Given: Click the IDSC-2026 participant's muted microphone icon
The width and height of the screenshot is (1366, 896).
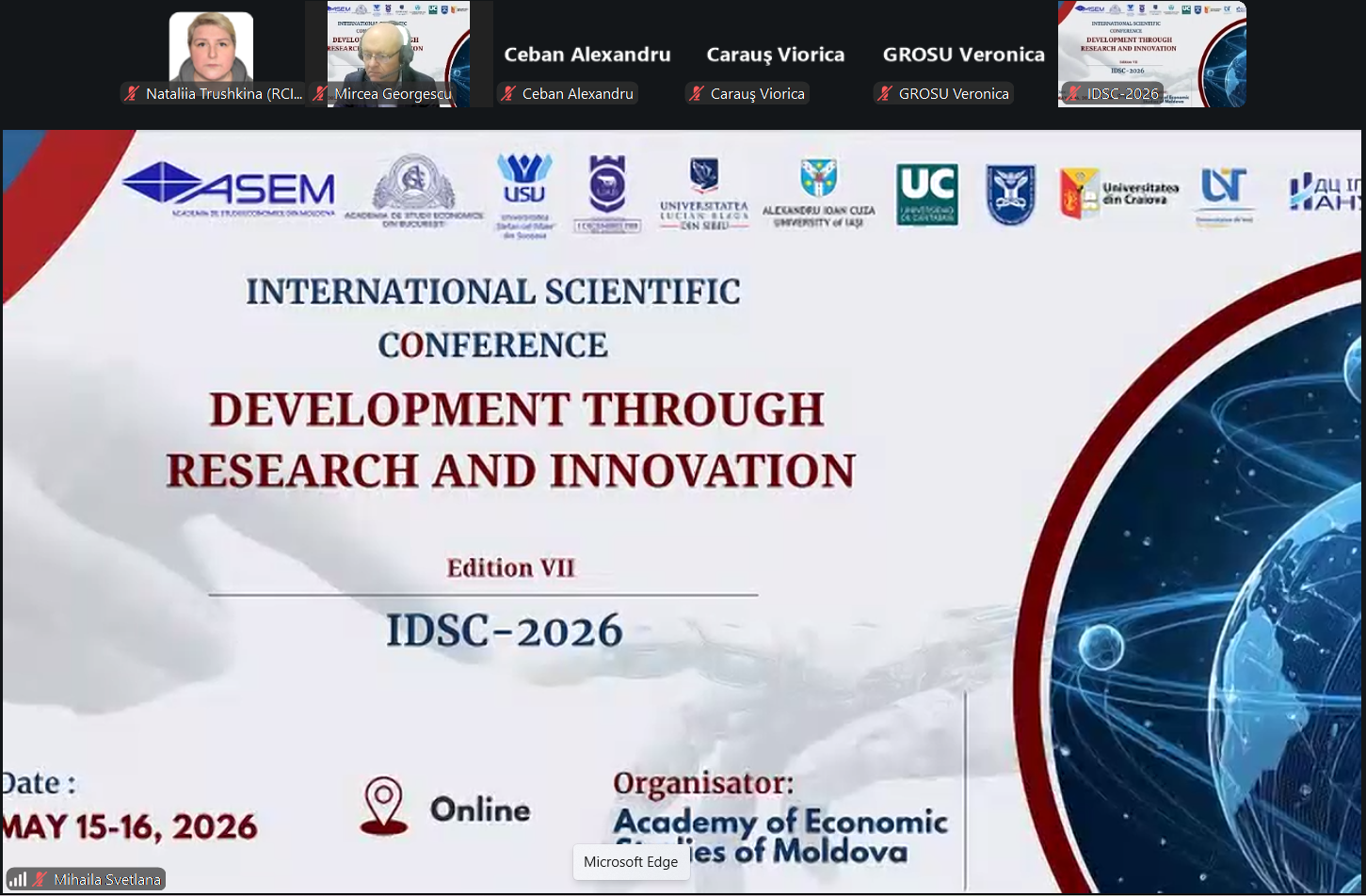Looking at the screenshot, I should click(x=1073, y=93).
